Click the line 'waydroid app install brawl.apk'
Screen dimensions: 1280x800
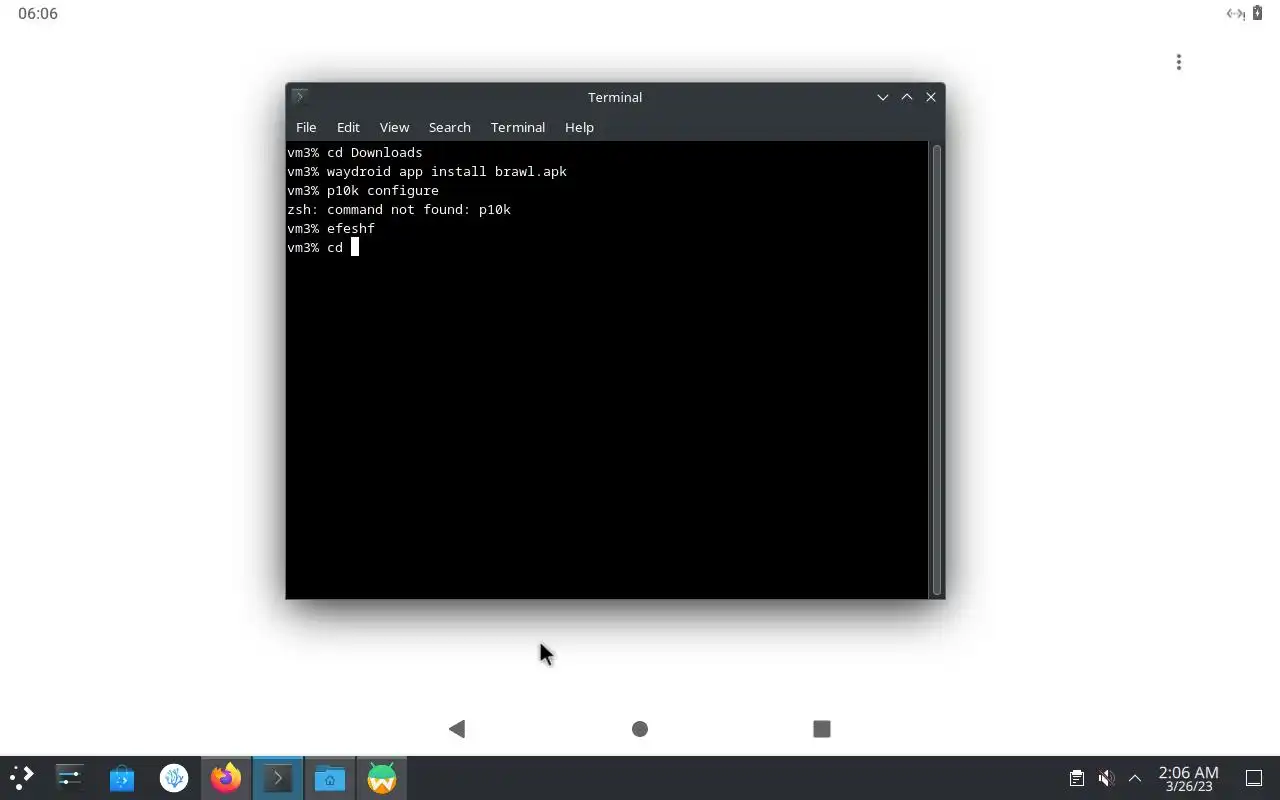pyautogui.click(x=427, y=171)
